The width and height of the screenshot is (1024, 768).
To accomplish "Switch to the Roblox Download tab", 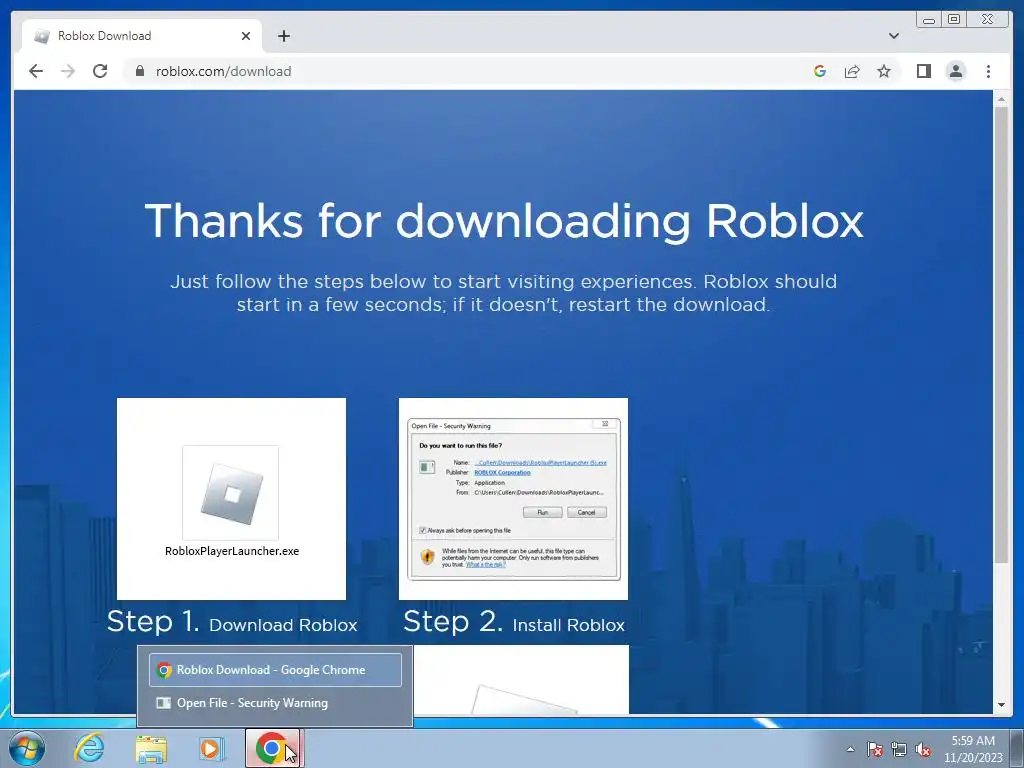I will click(142, 36).
